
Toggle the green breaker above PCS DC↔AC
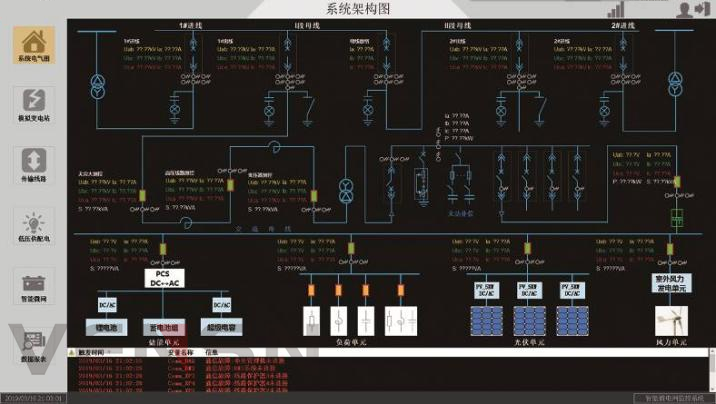(163, 249)
